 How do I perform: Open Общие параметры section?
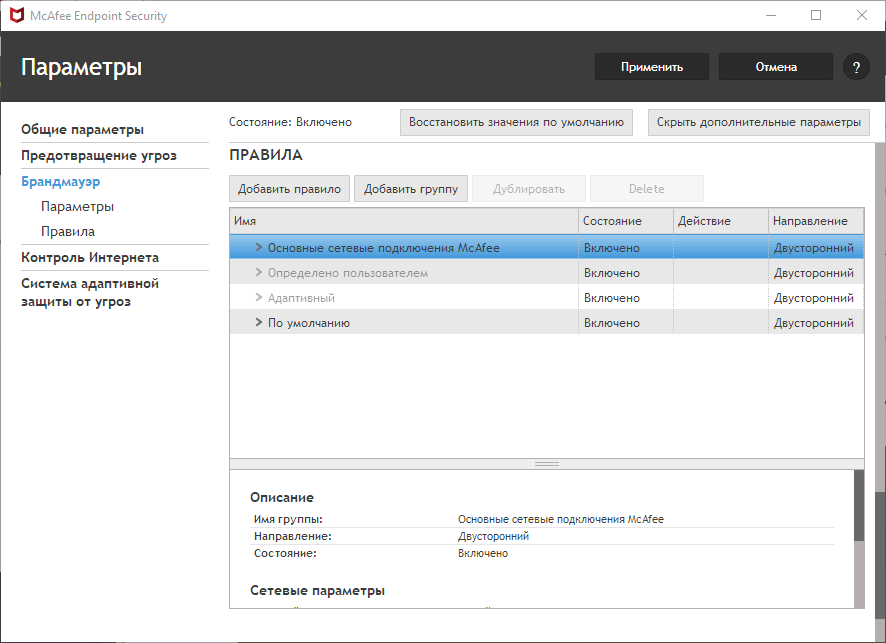tap(82, 129)
